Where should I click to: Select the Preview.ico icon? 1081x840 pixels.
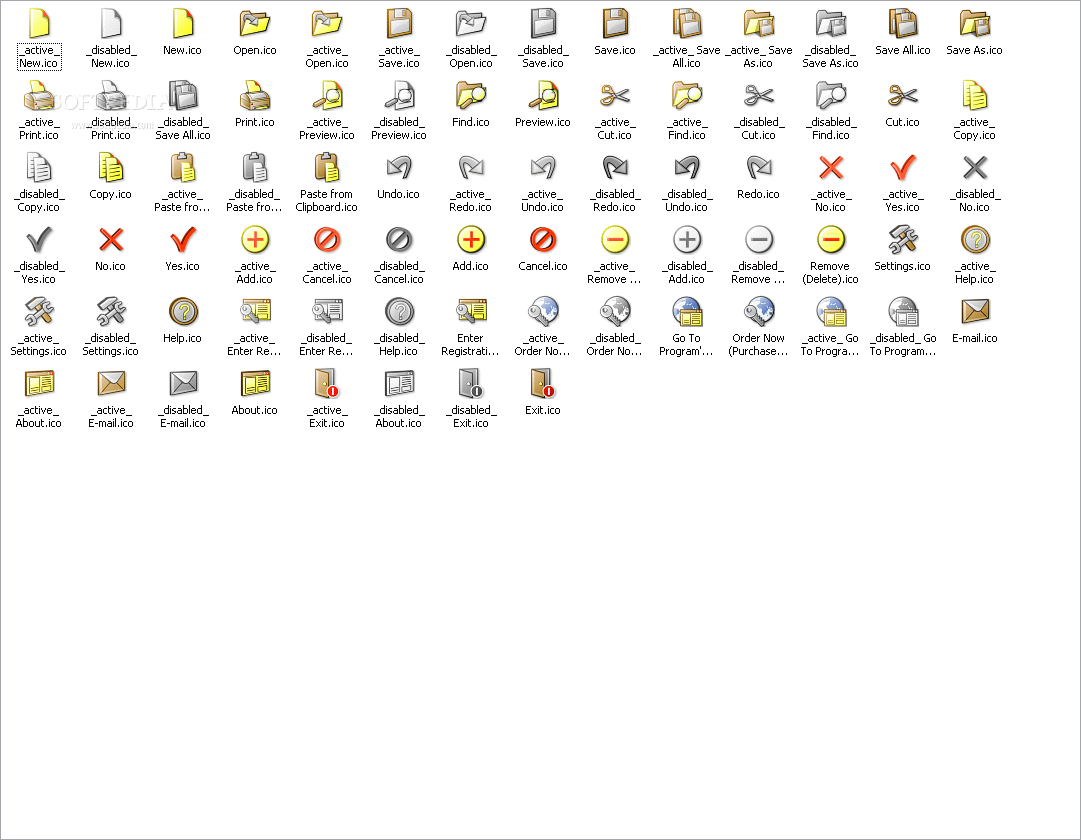(x=543, y=95)
